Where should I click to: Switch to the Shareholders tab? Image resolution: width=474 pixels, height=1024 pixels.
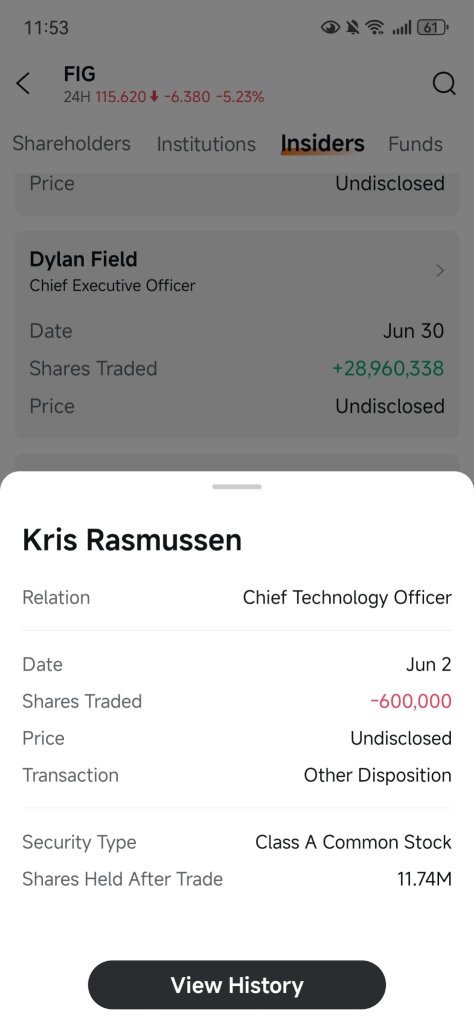(71, 144)
